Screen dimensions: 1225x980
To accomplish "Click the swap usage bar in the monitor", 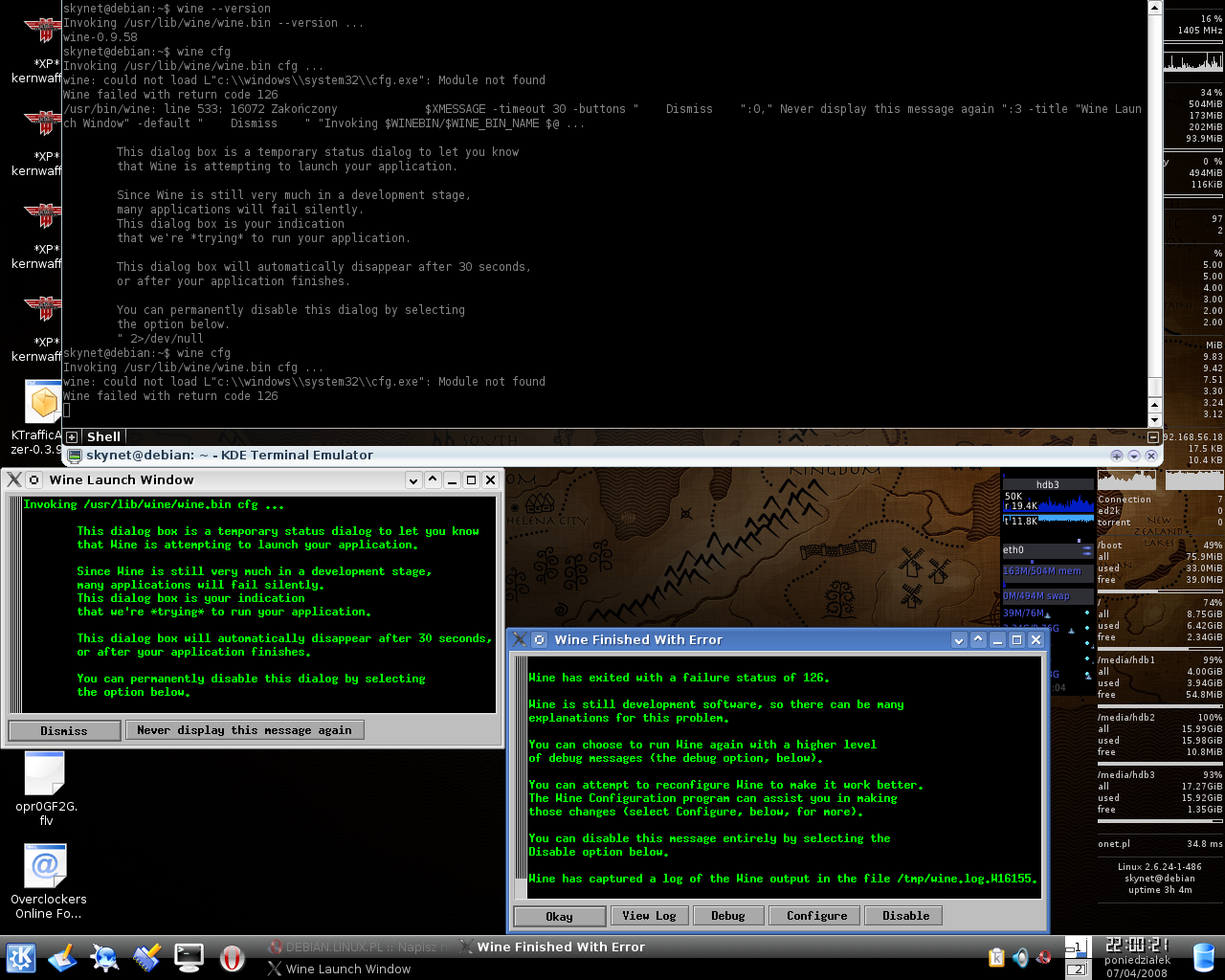I will (x=1047, y=595).
